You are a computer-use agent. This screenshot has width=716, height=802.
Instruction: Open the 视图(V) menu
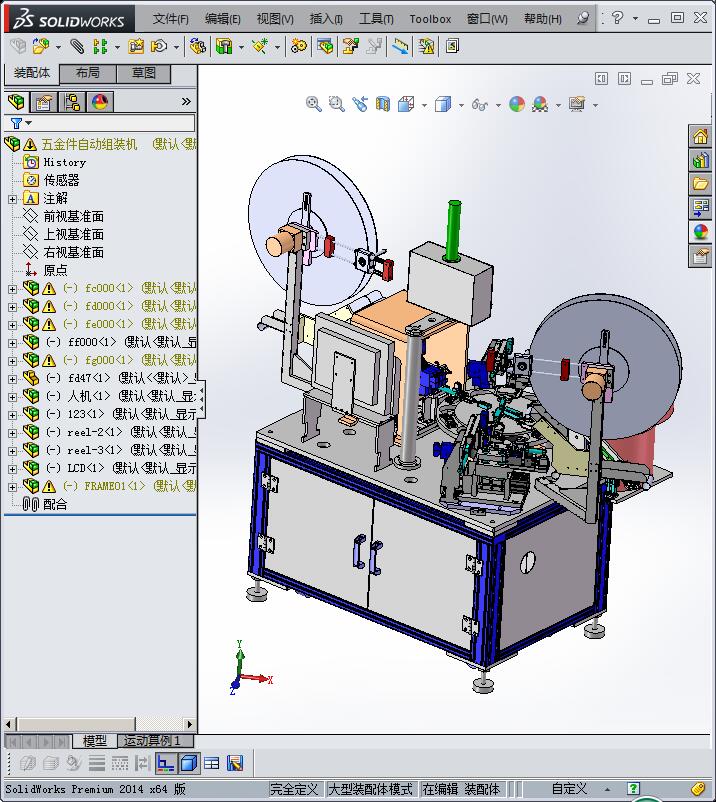click(x=275, y=19)
